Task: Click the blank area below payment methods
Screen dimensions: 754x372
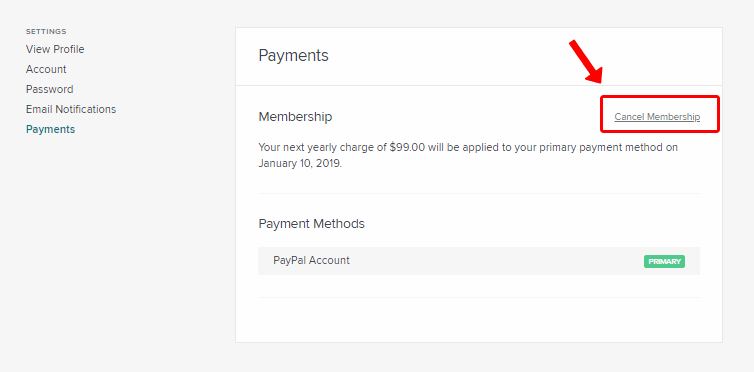Action: [479, 320]
